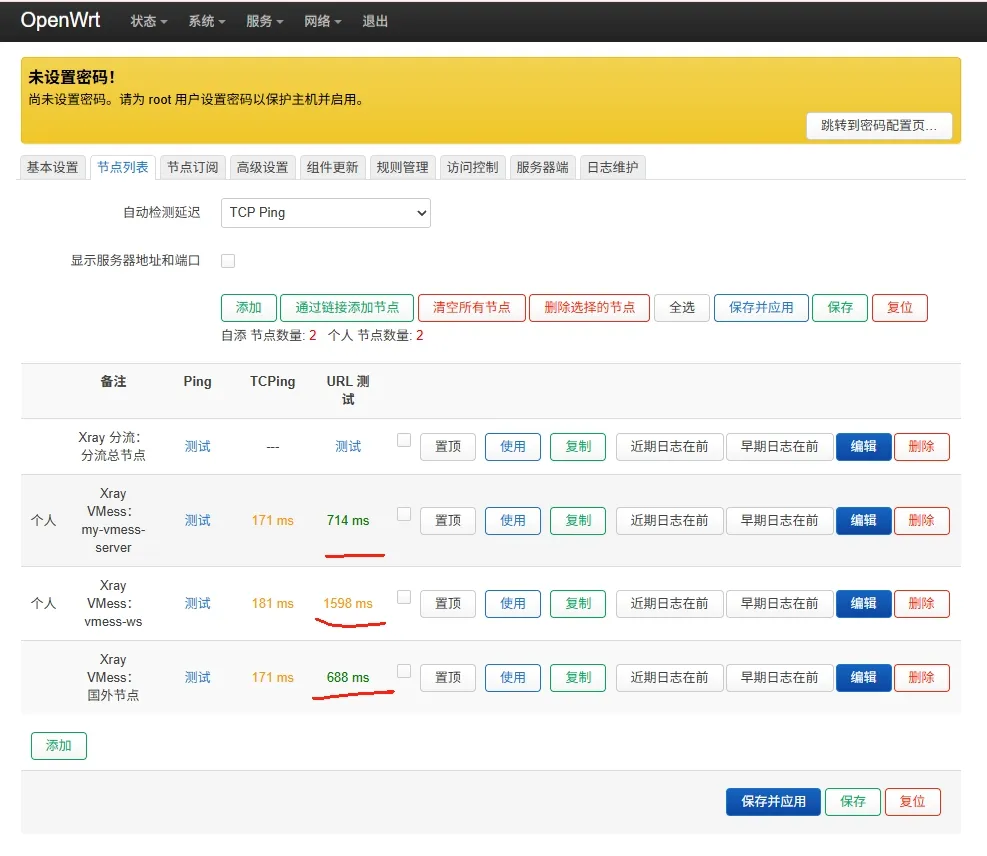Click 早期日志在前 in 分流总节点 row
This screenshot has height=856, width=987.
click(x=779, y=447)
